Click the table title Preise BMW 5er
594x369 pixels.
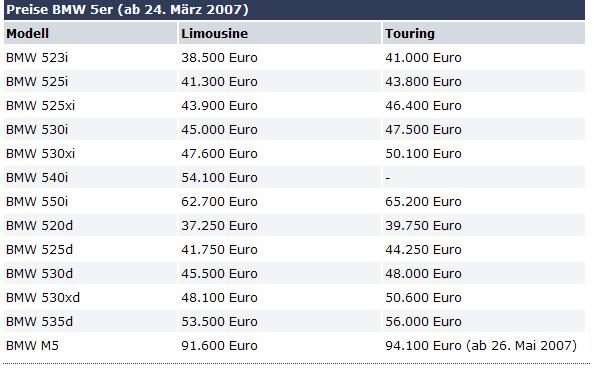click(128, 9)
